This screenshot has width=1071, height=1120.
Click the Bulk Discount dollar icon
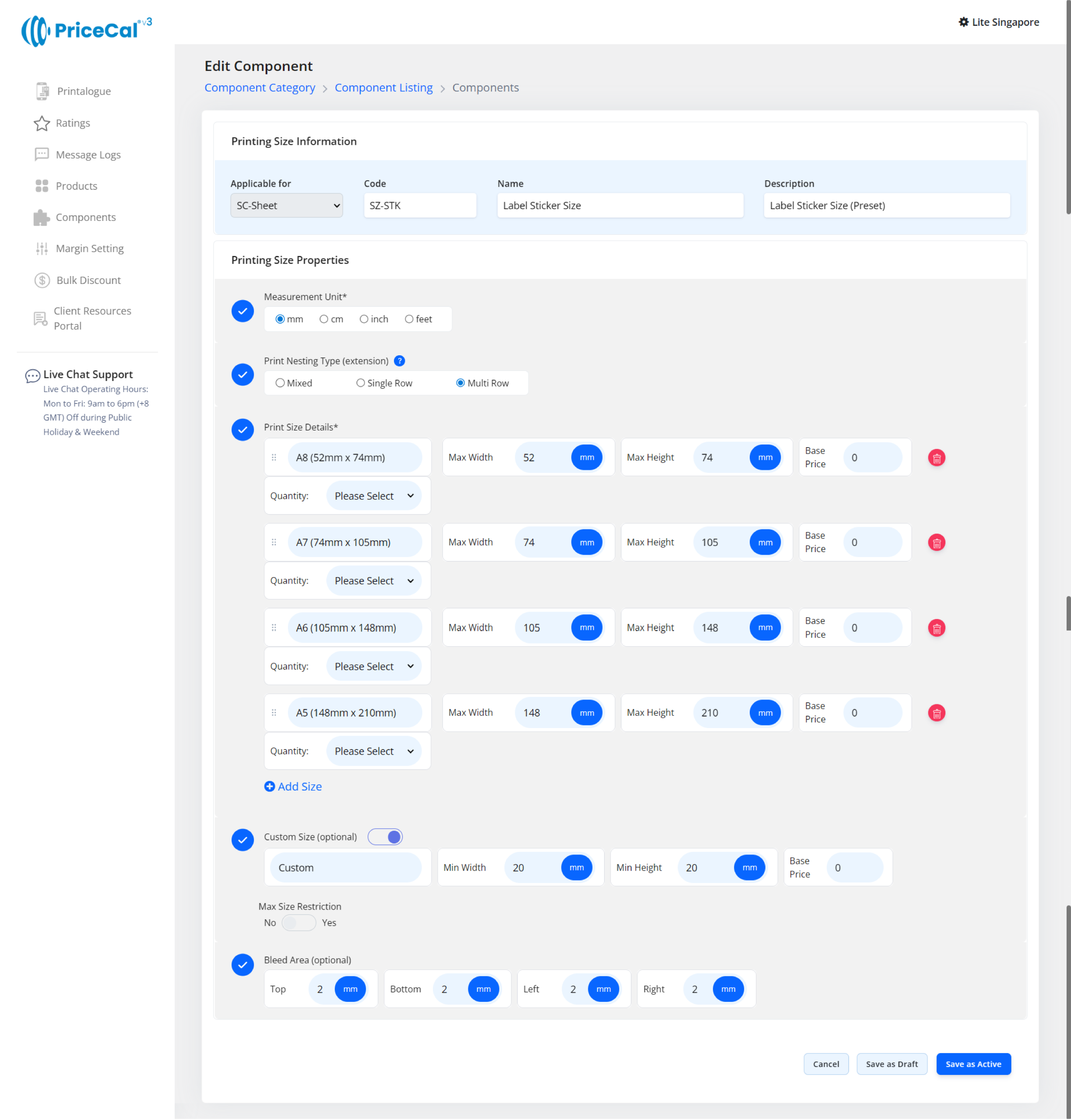[42, 280]
